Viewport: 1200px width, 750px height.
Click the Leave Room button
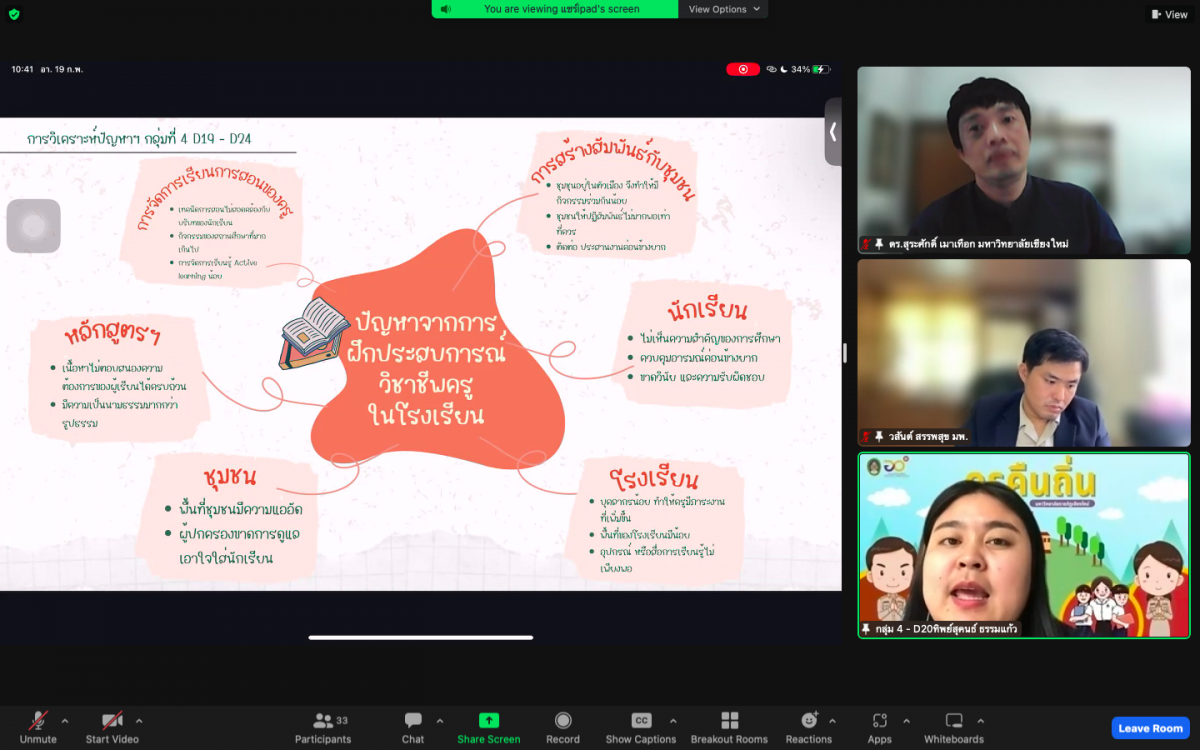pyautogui.click(x=1150, y=728)
